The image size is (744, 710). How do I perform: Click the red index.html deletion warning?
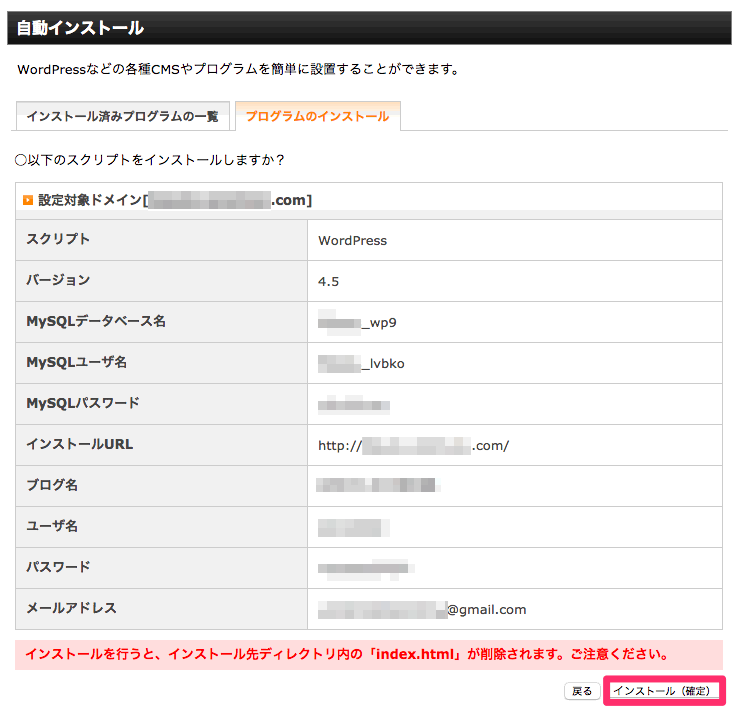346,655
